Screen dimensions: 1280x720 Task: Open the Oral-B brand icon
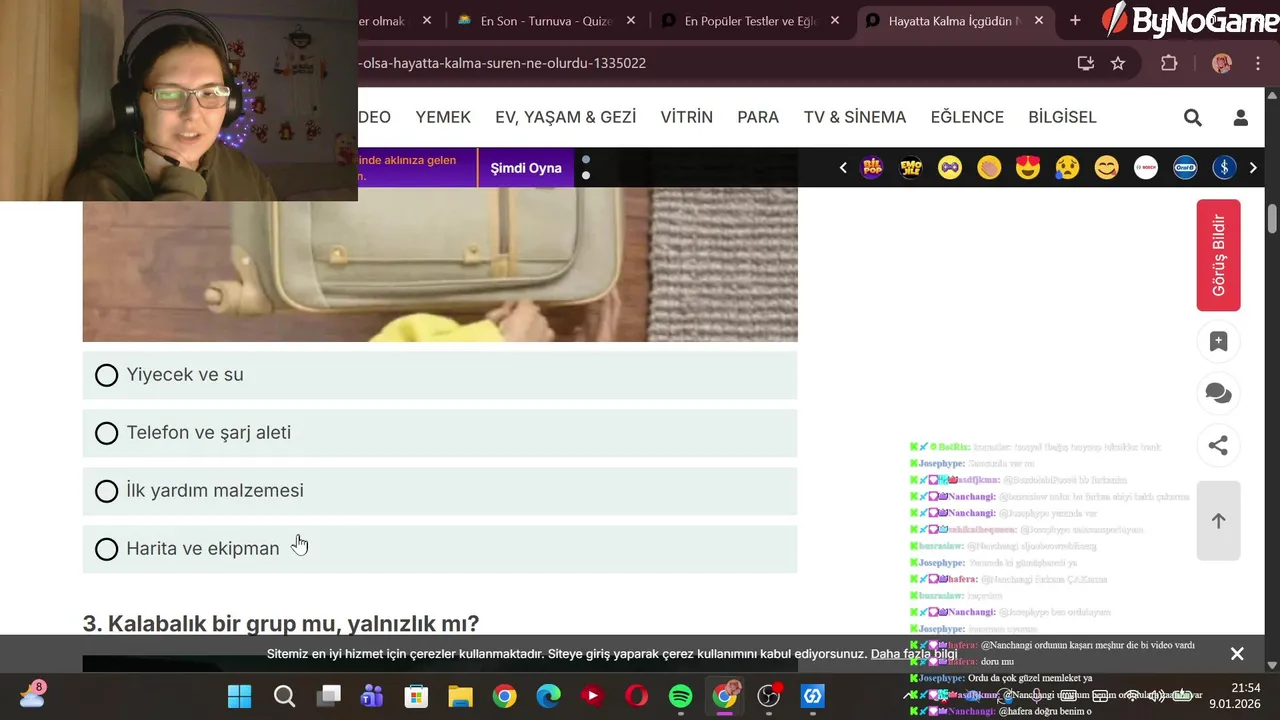point(1185,168)
